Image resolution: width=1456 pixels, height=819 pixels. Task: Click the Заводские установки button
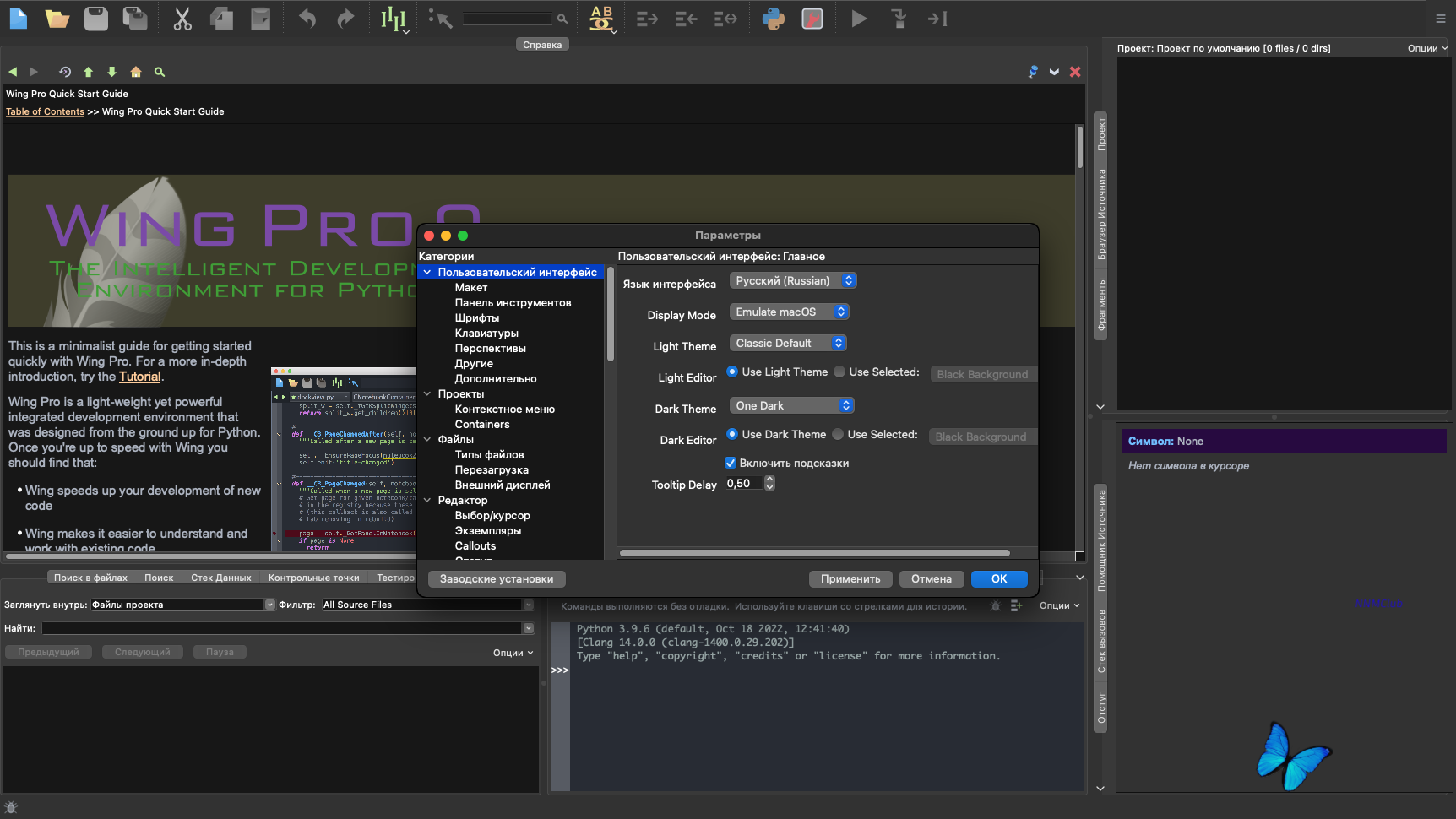click(497, 578)
